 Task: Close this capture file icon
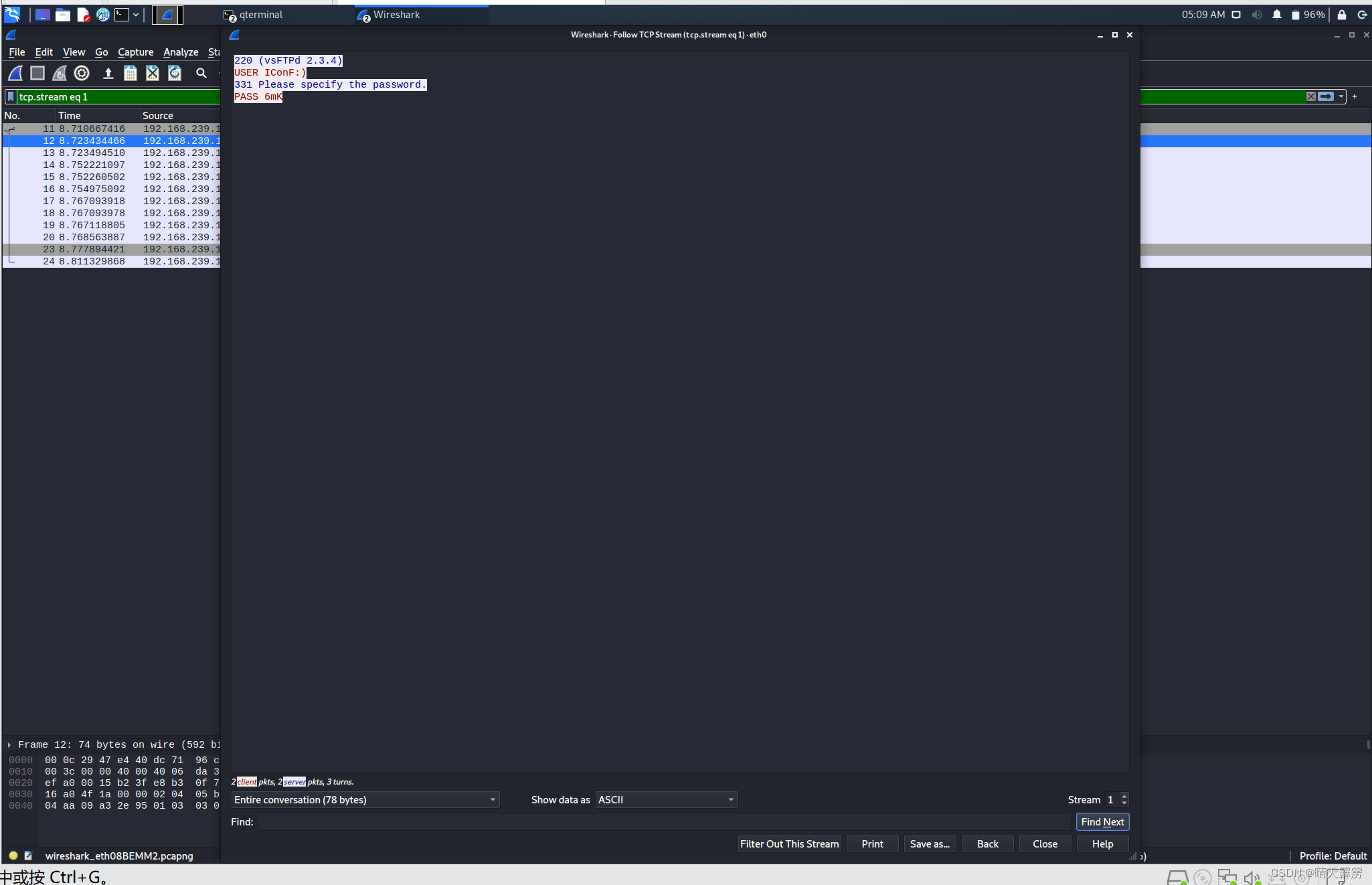click(x=153, y=73)
